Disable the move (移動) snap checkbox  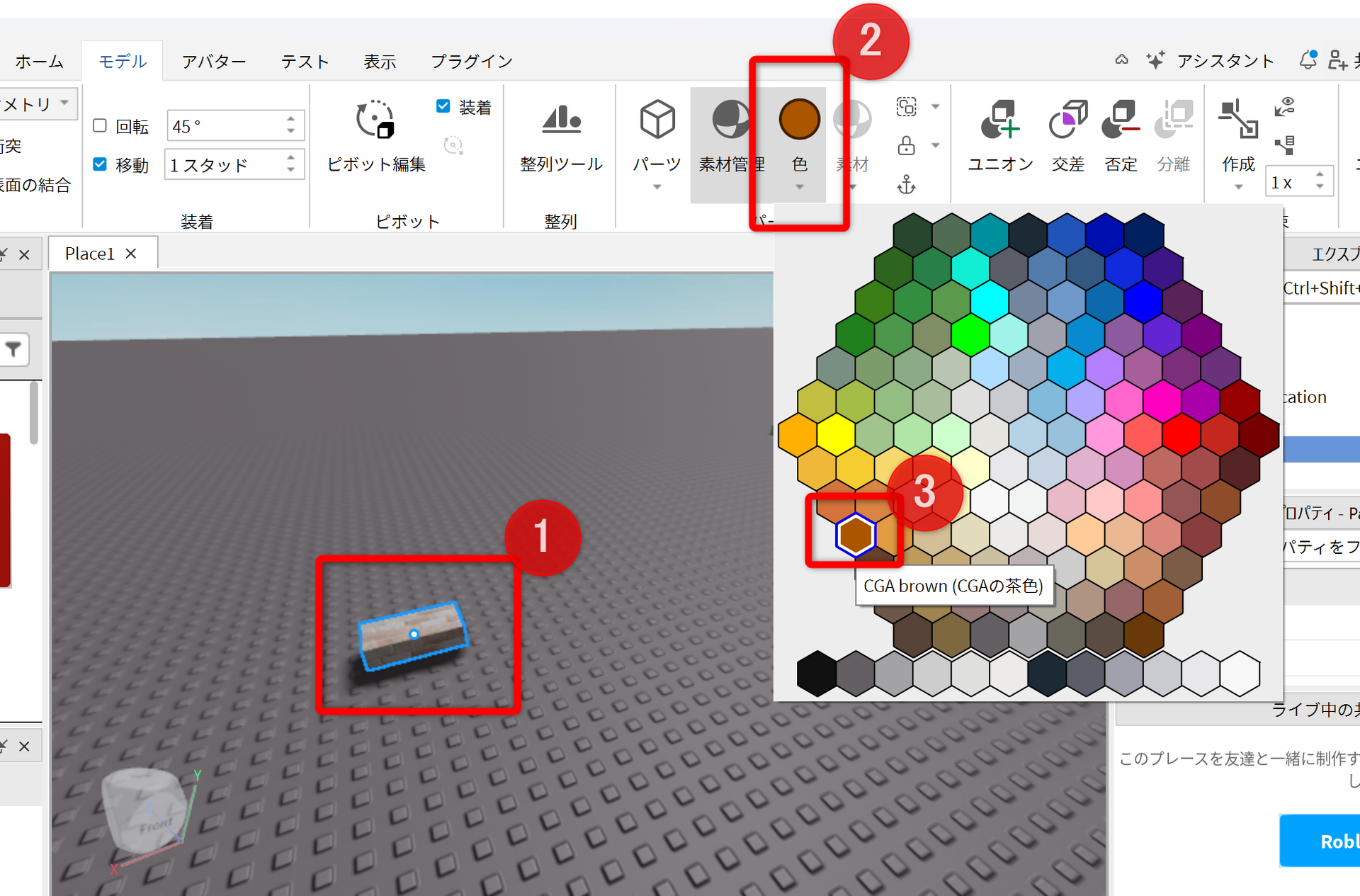click(100, 164)
